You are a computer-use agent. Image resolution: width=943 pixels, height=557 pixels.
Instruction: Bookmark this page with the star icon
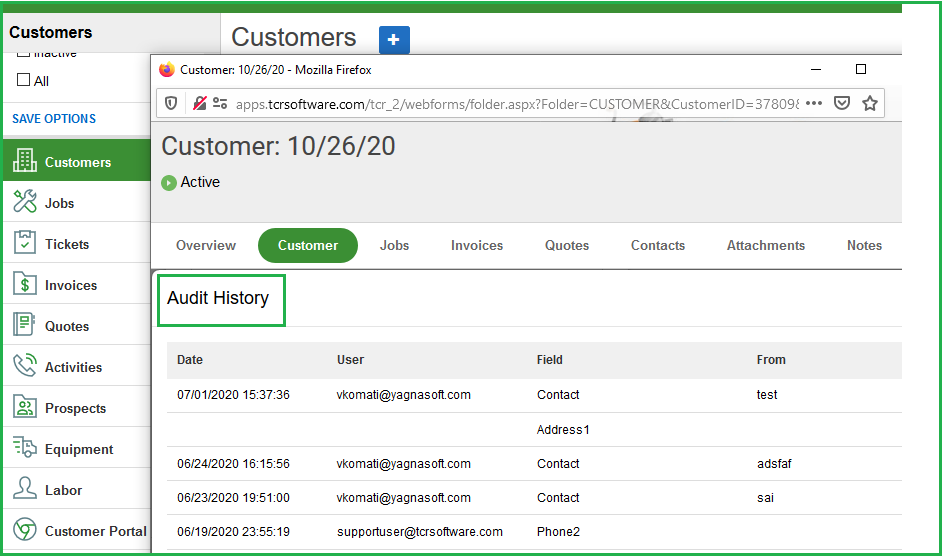(870, 103)
